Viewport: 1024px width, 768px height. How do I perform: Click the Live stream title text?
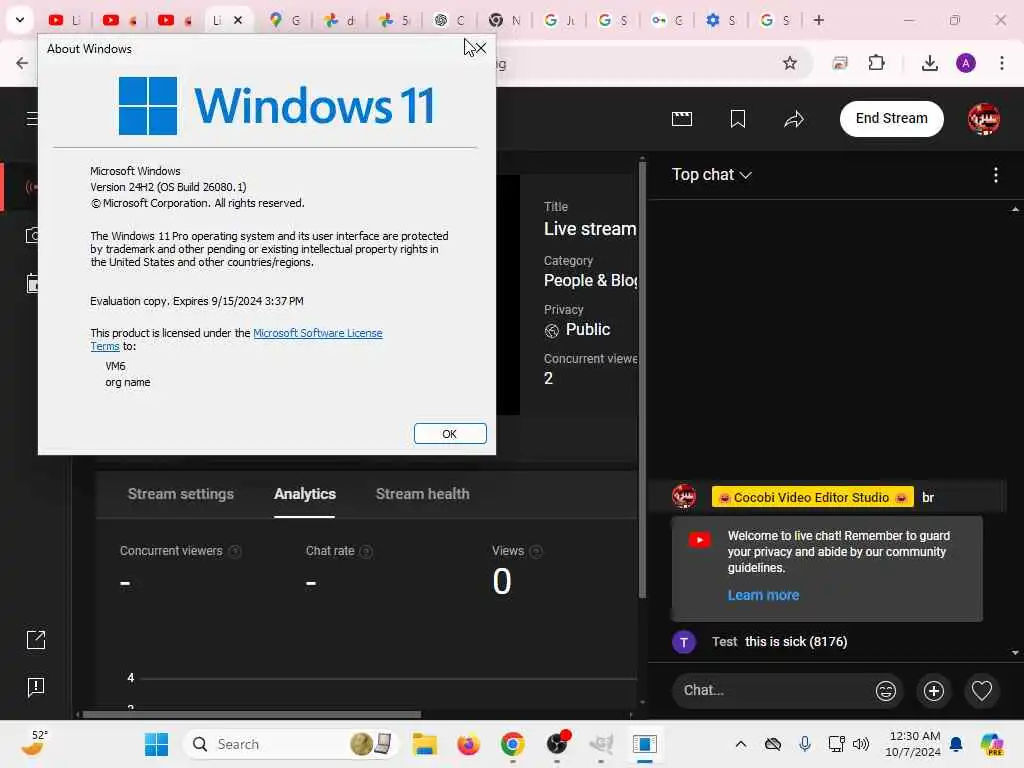[590, 229]
